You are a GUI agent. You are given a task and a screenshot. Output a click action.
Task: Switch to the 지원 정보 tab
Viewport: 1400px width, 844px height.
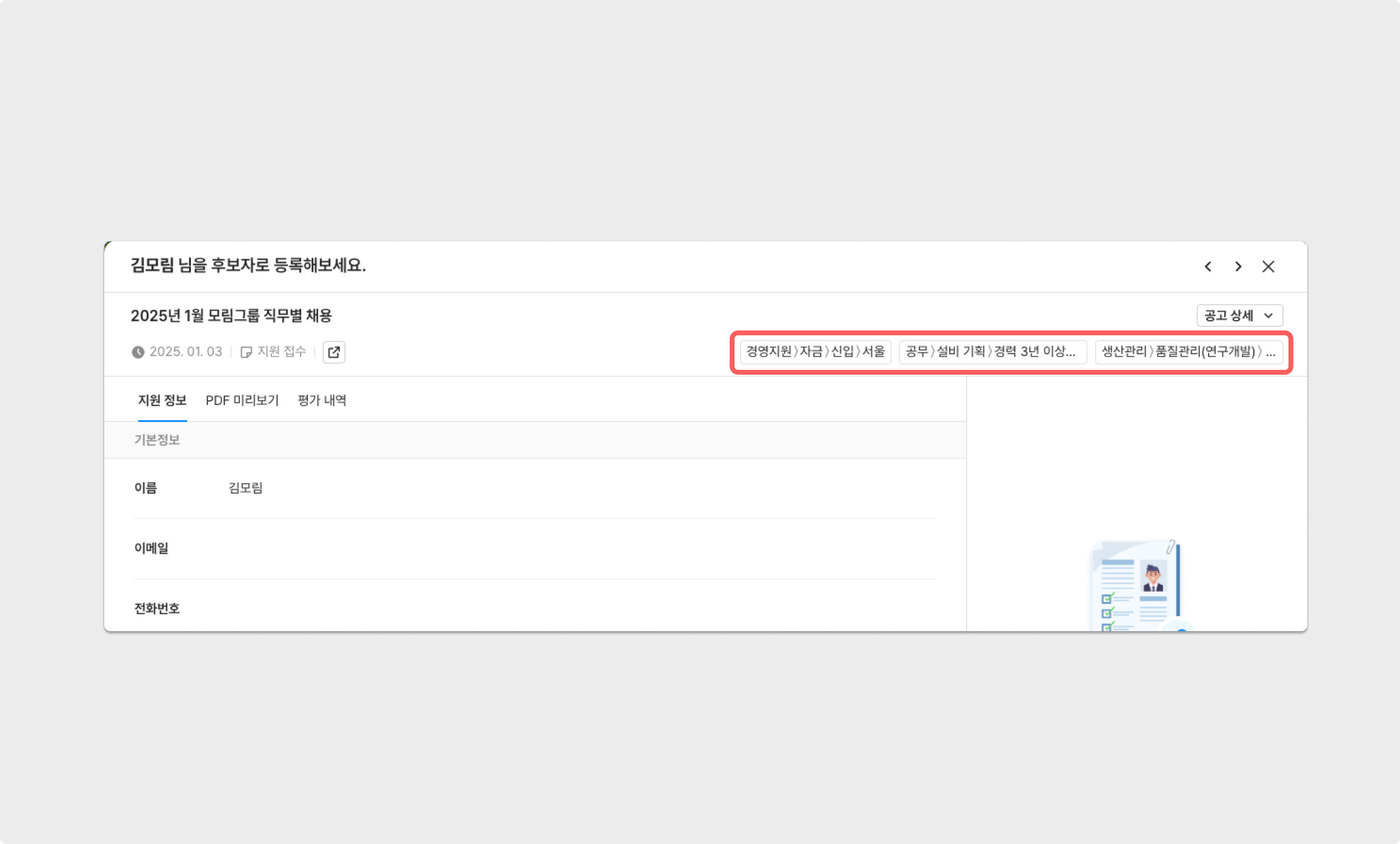[x=162, y=400]
